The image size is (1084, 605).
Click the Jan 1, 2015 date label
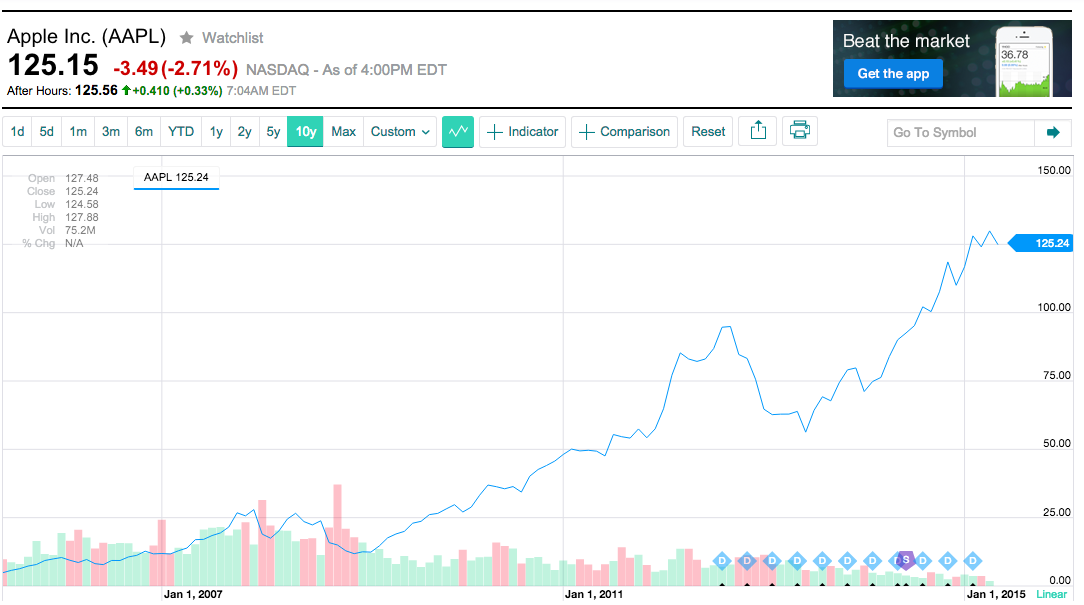(996, 594)
